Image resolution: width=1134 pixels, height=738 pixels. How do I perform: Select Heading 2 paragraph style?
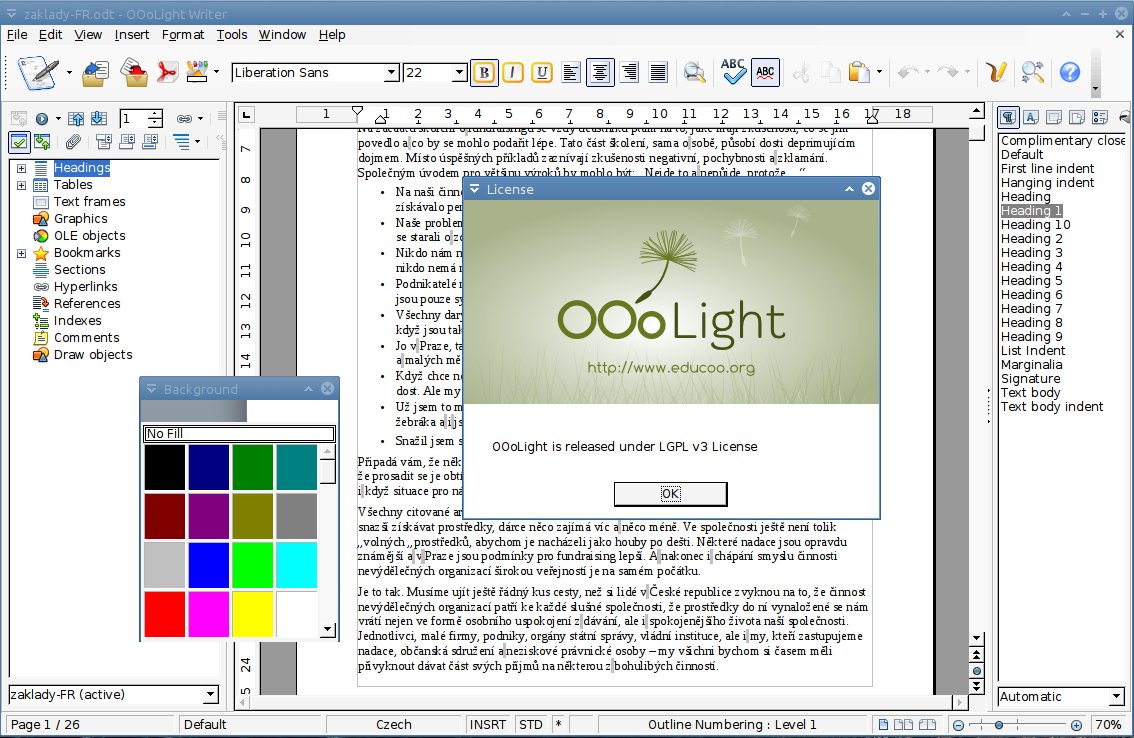click(1031, 239)
